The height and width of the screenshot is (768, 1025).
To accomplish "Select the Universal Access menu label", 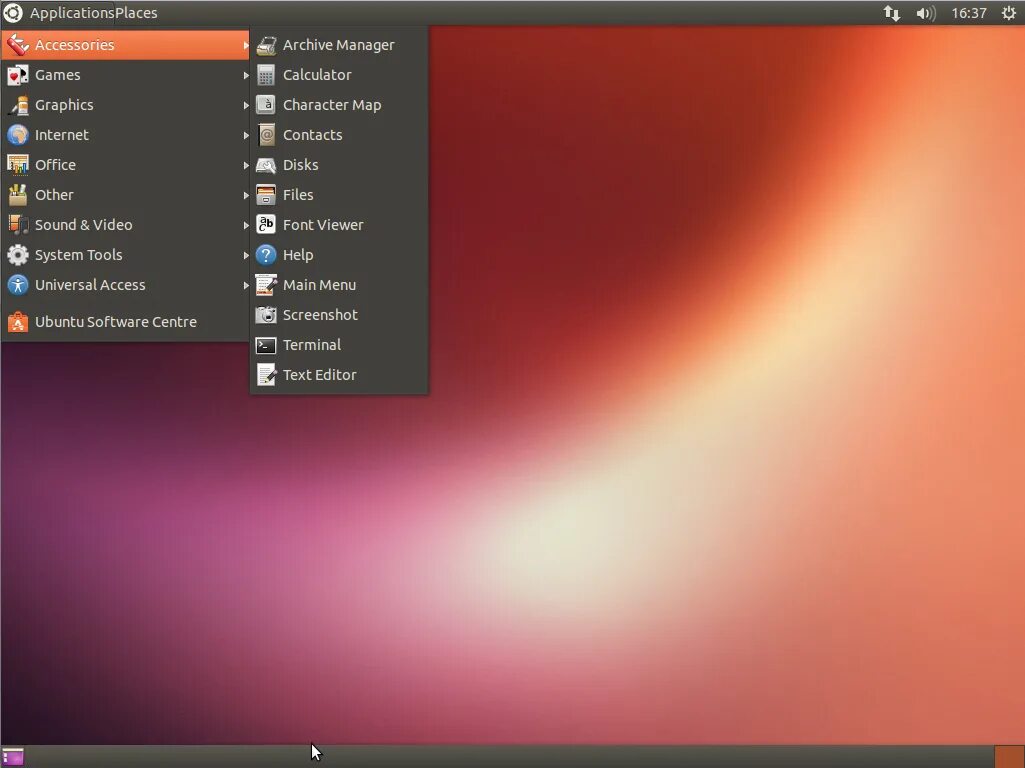I will (x=90, y=286).
